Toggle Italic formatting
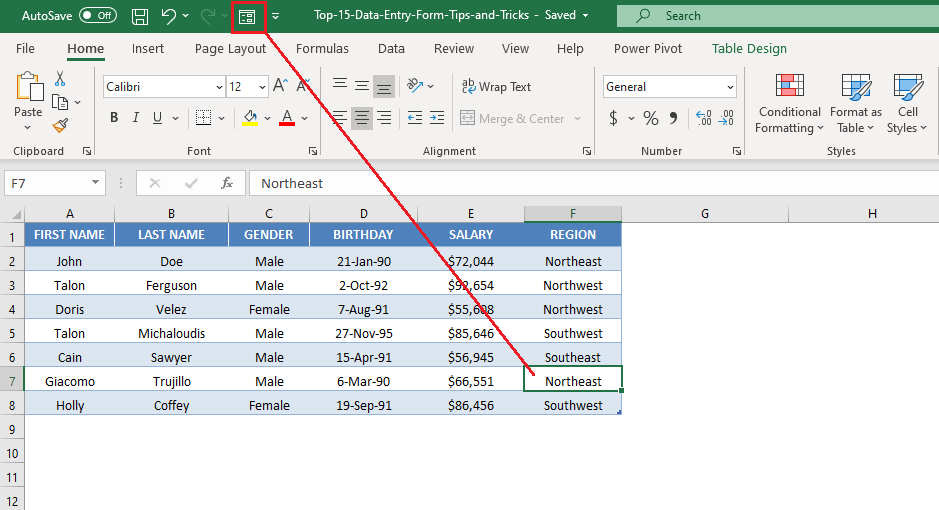This screenshot has height=510, width=939. [136, 118]
